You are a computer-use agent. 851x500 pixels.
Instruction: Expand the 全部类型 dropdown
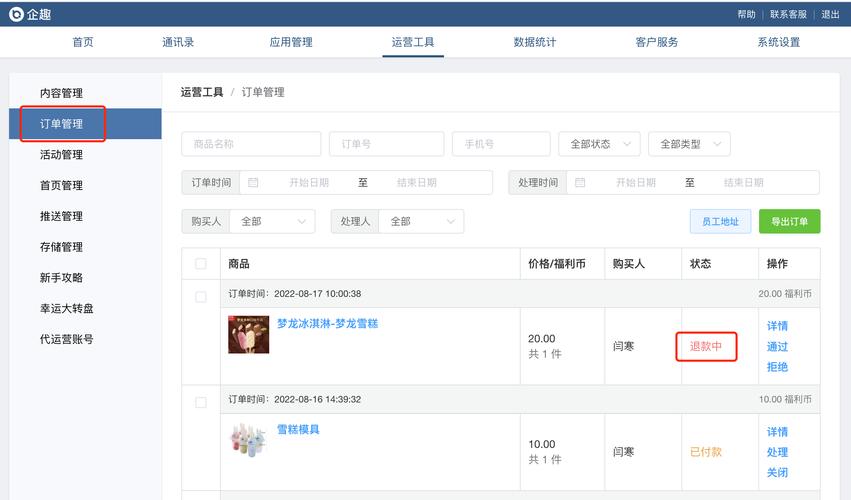click(x=689, y=144)
